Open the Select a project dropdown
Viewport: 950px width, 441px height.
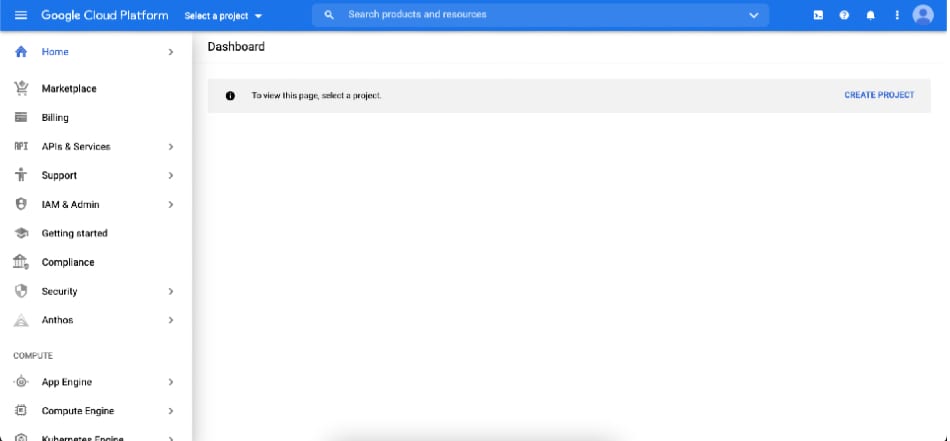pyautogui.click(x=223, y=16)
